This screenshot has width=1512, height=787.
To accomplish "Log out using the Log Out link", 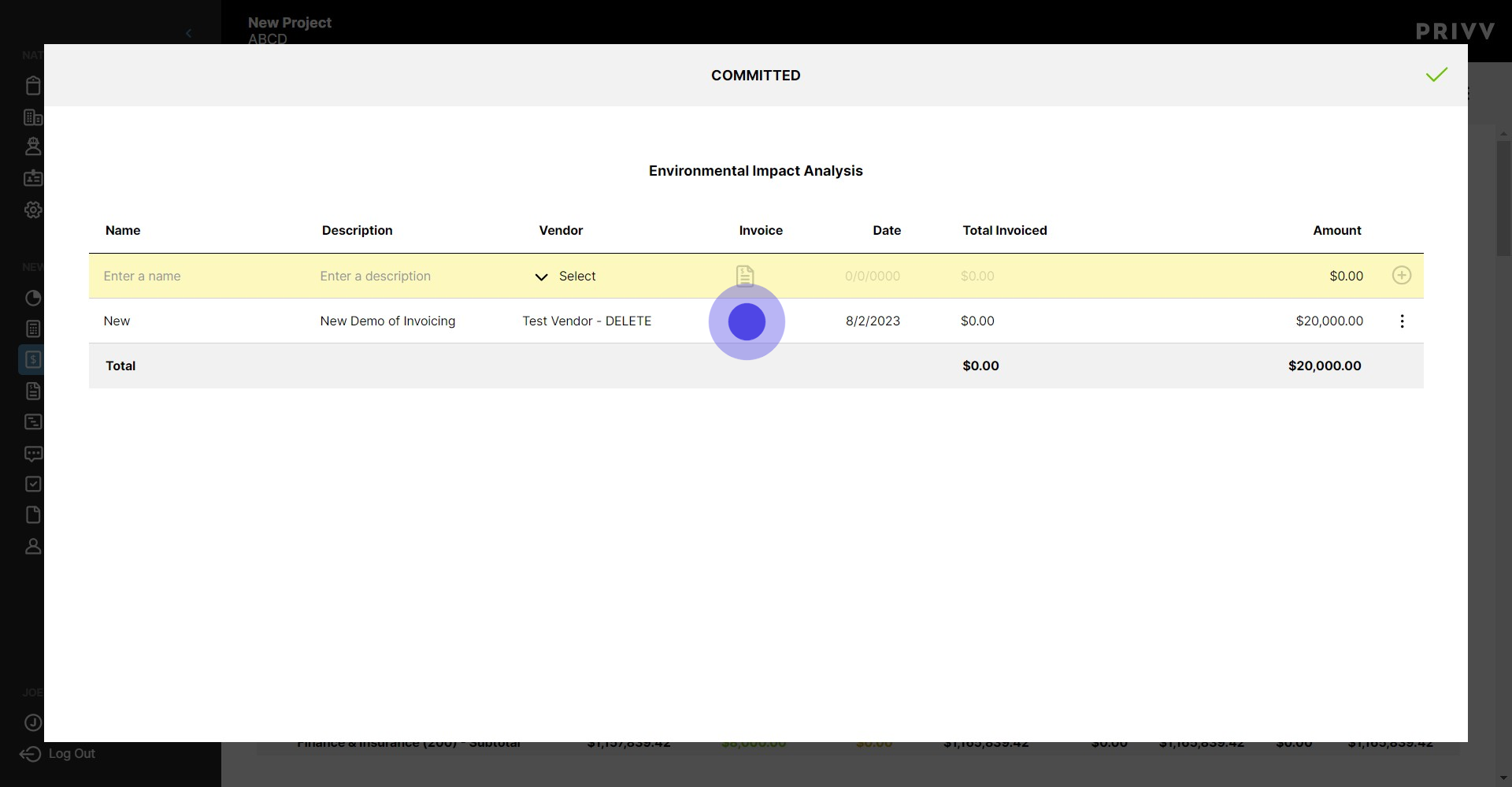I will pos(57,754).
